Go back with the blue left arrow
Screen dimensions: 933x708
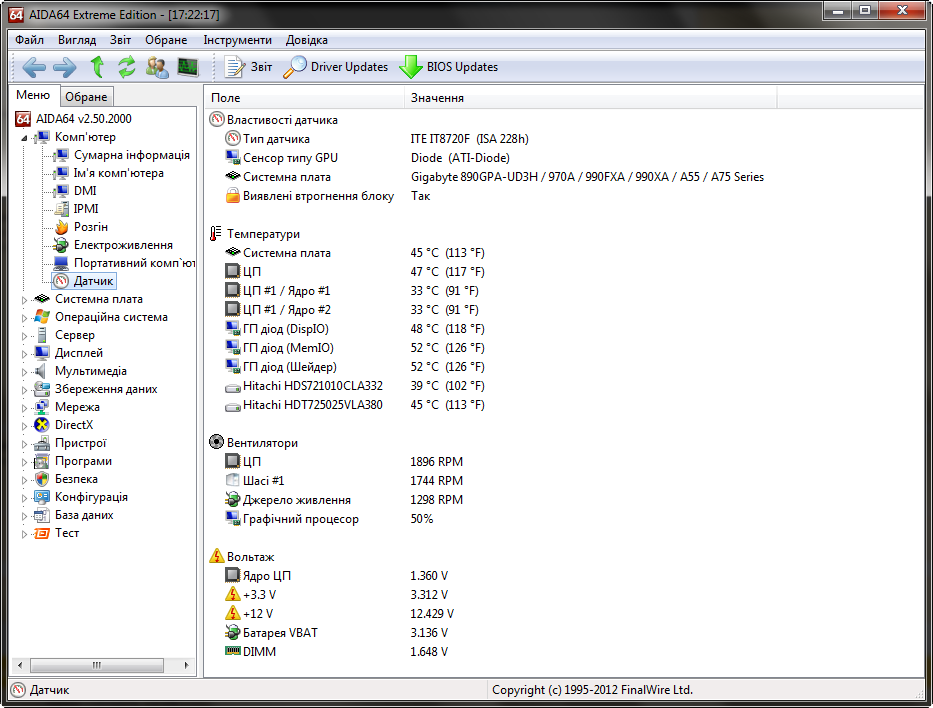coord(34,67)
